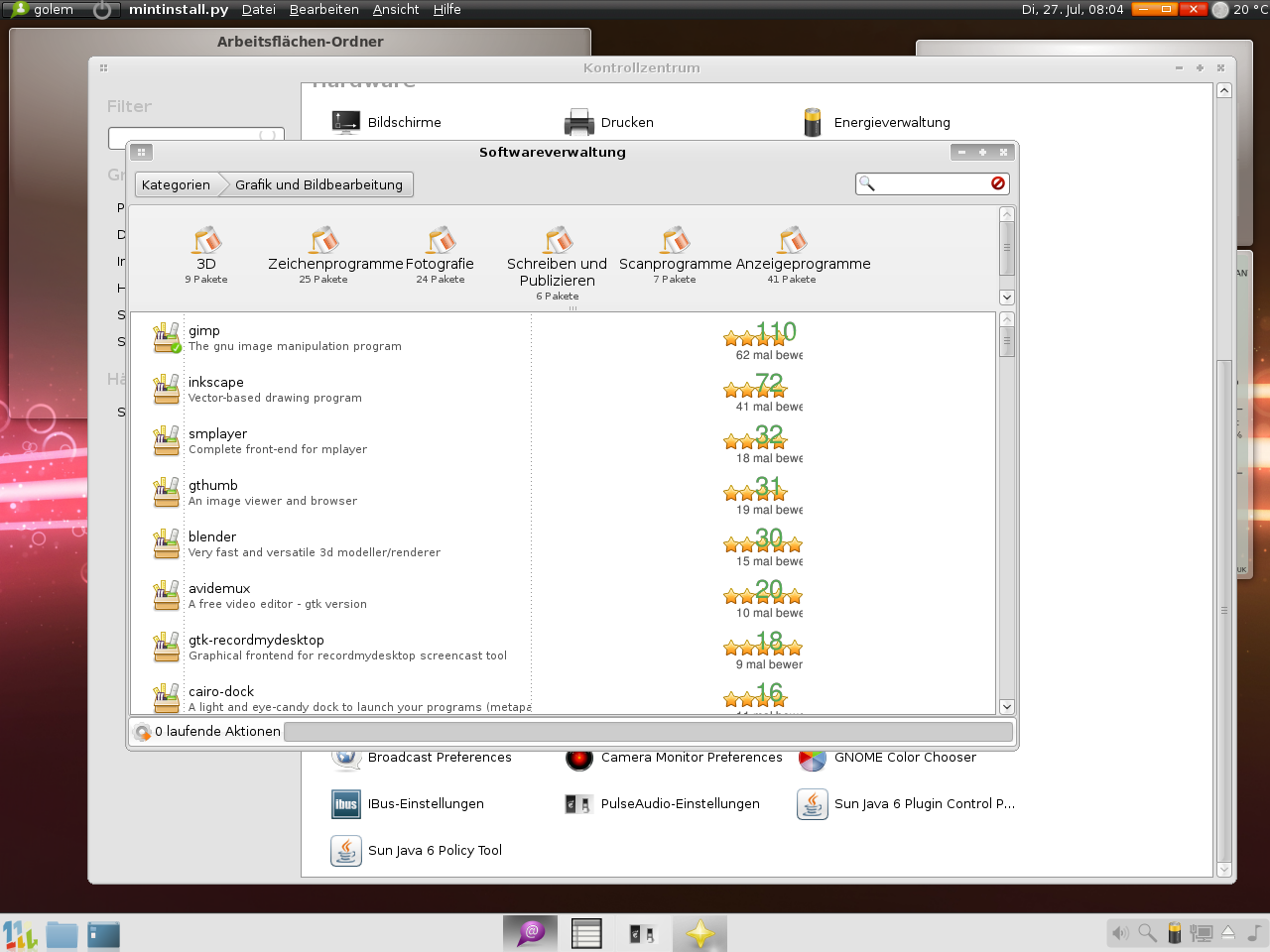
Task: Open the Datei menu
Action: click(258, 10)
